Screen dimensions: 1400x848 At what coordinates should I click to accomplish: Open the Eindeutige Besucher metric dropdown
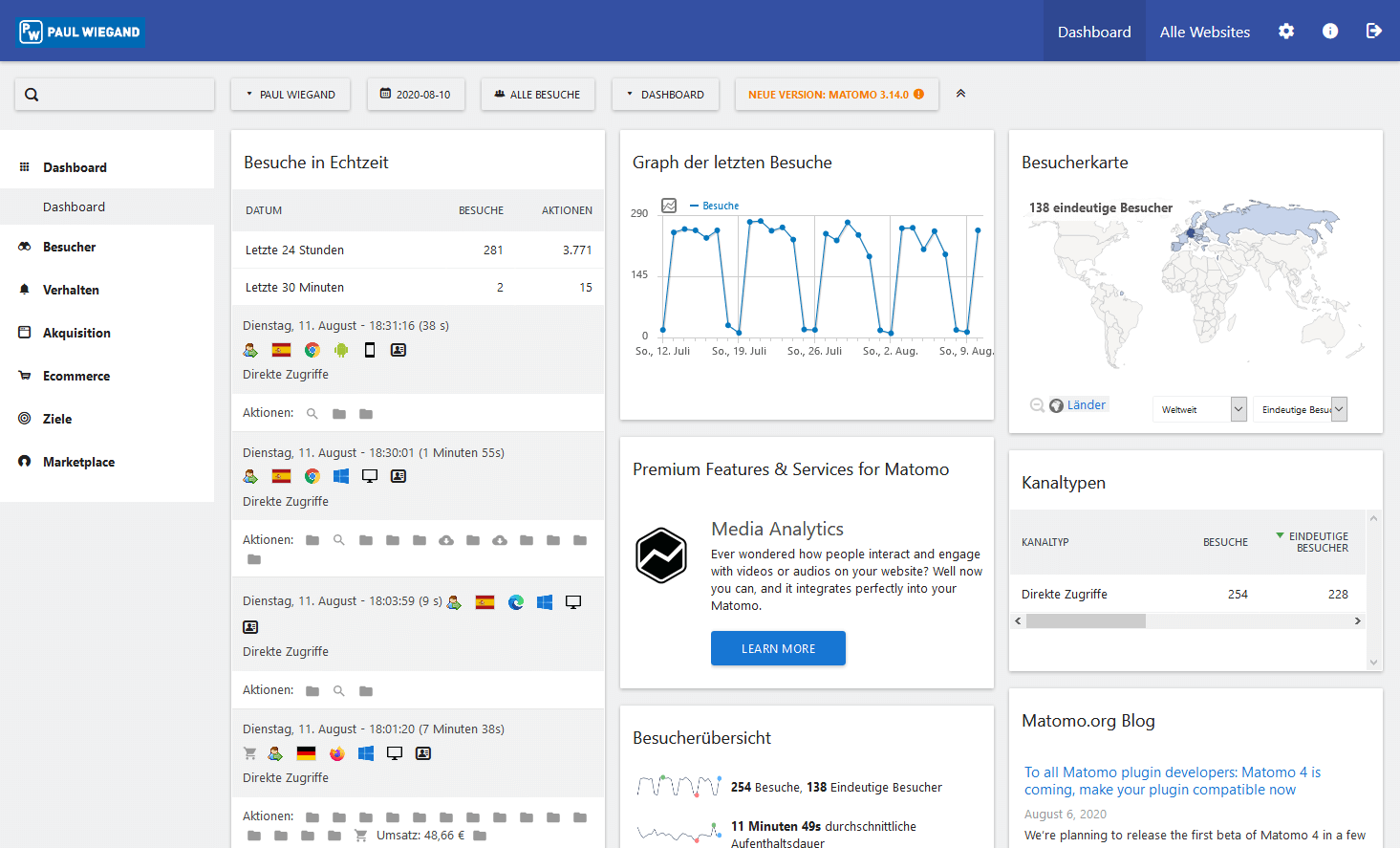pos(1300,409)
